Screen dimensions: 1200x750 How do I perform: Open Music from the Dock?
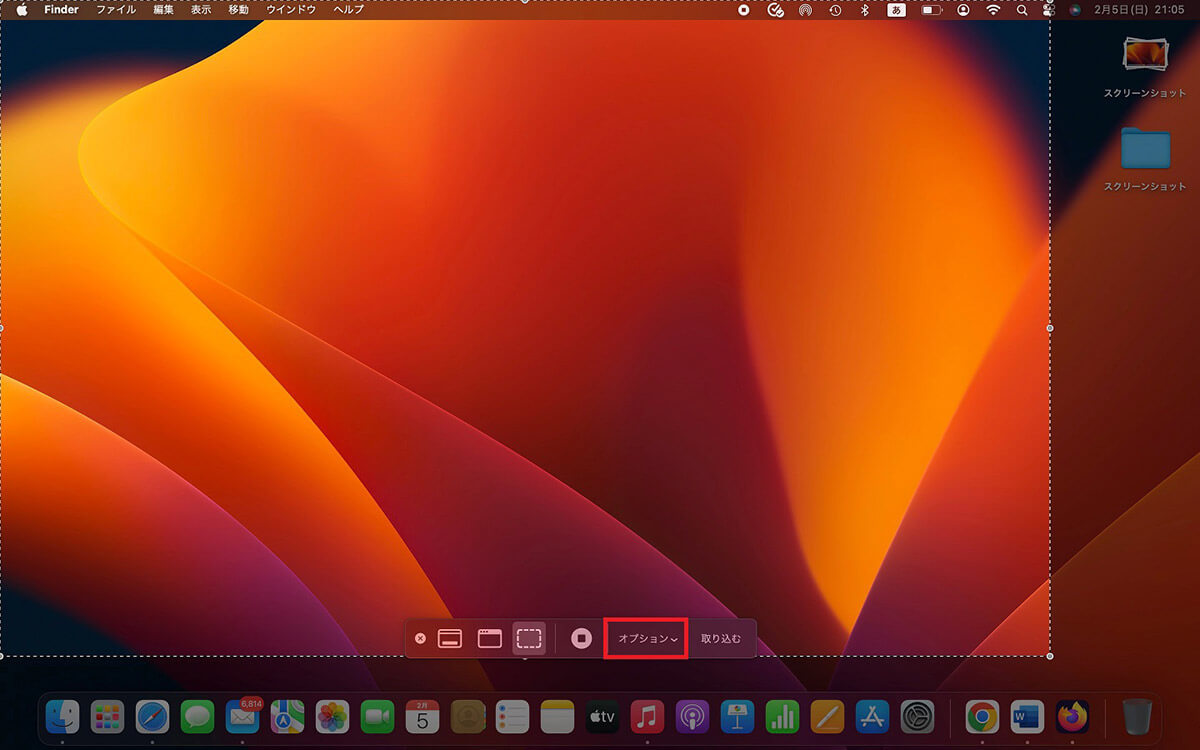pyautogui.click(x=647, y=716)
